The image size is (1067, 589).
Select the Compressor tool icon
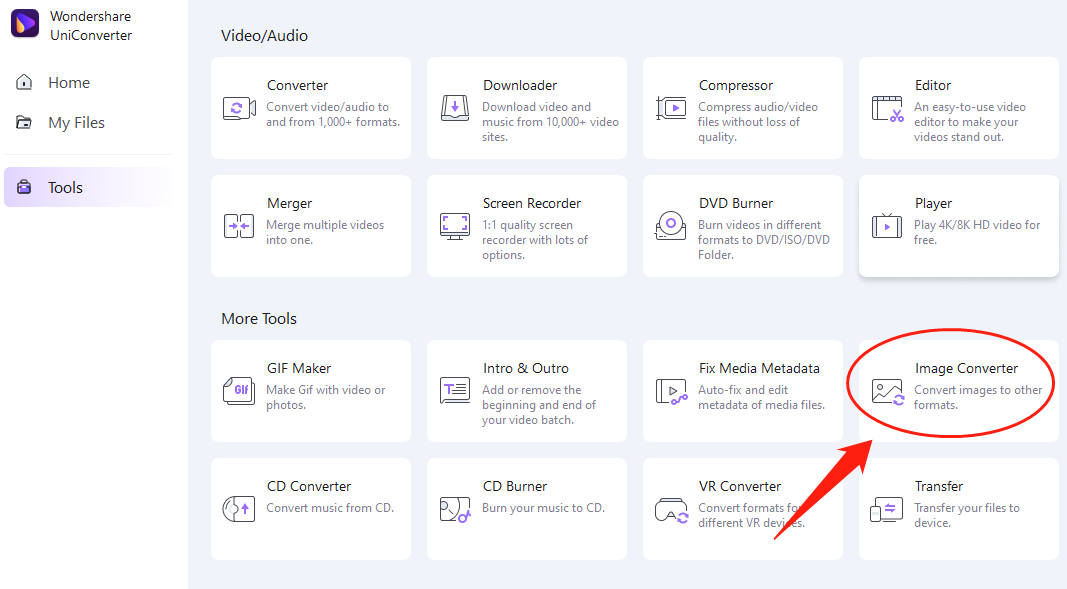pos(670,108)
